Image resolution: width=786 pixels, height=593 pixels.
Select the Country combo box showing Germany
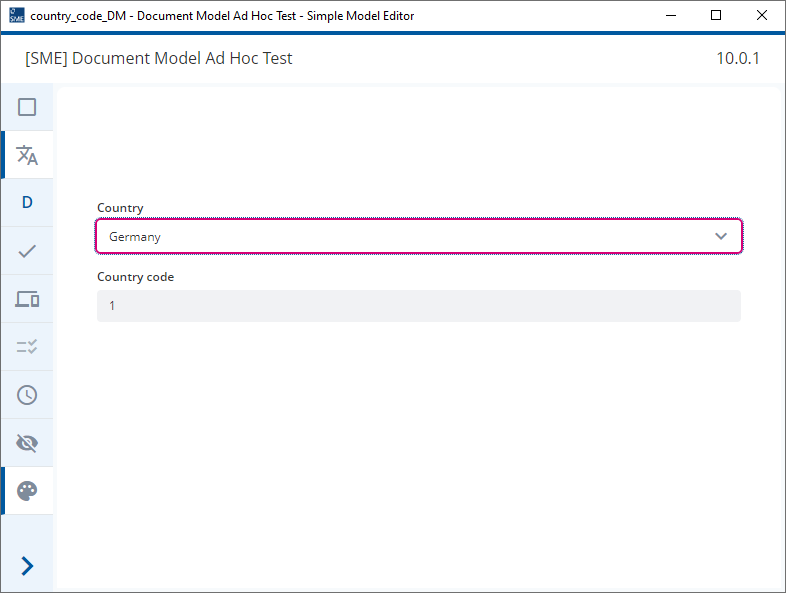tap(419, 236)
